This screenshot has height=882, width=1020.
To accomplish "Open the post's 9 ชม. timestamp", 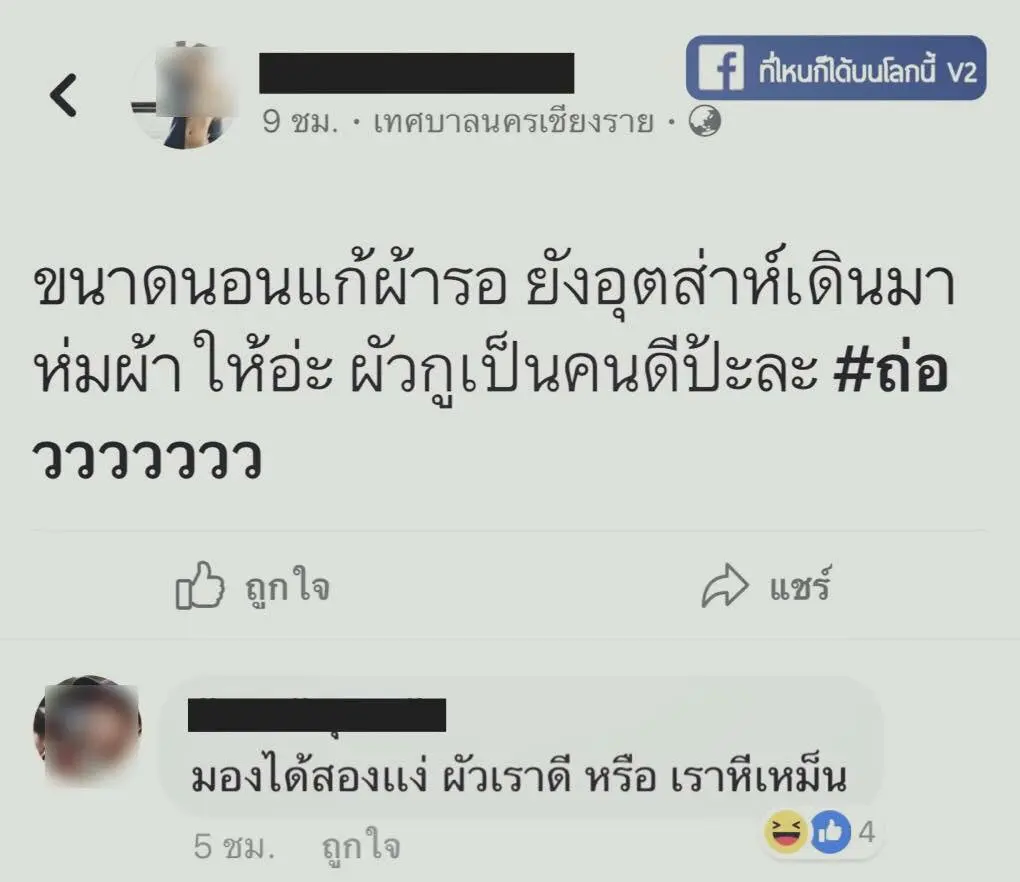I will [301, 122].
